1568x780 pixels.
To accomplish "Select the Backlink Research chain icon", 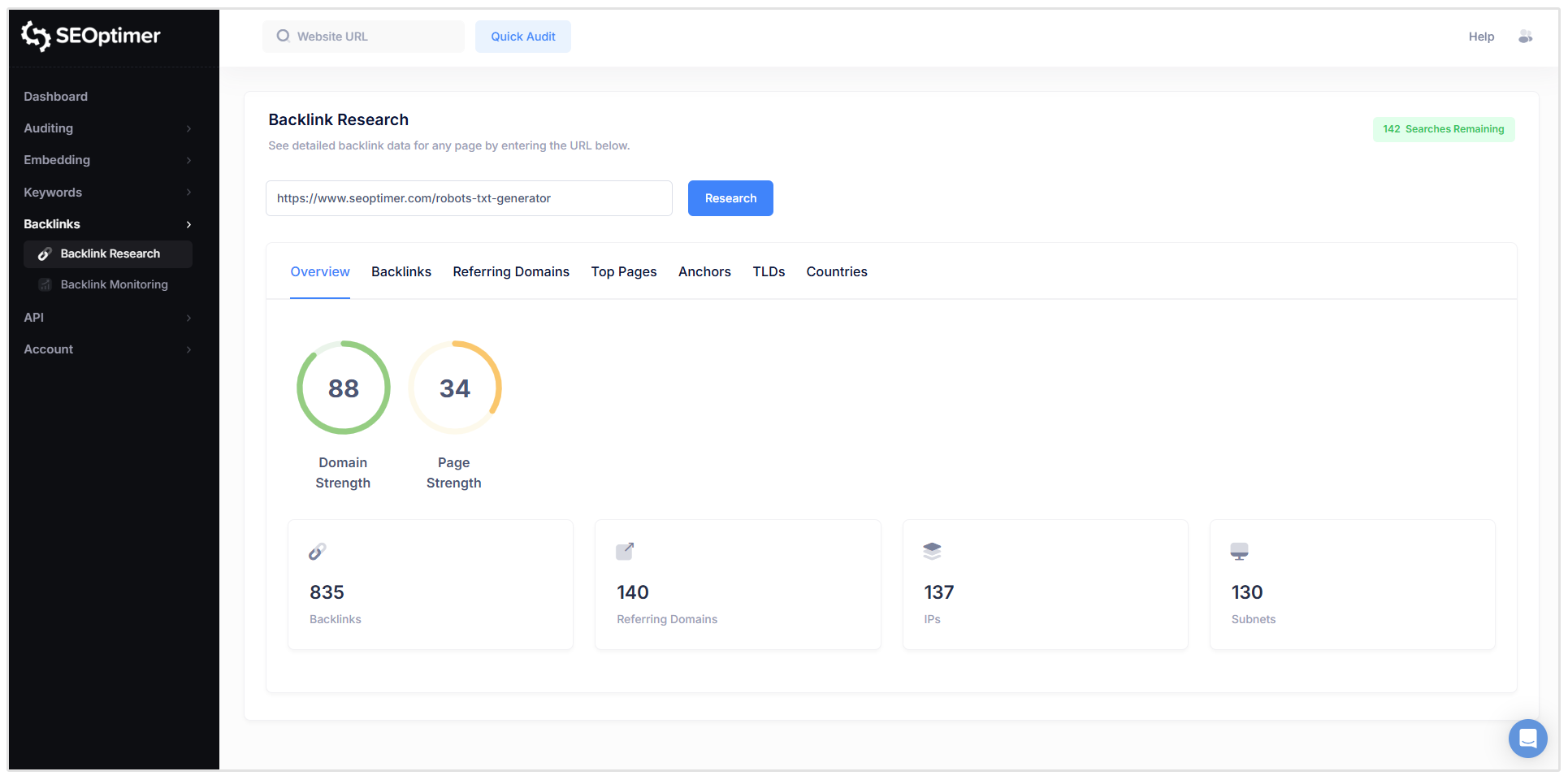I will tap(45, 253).
